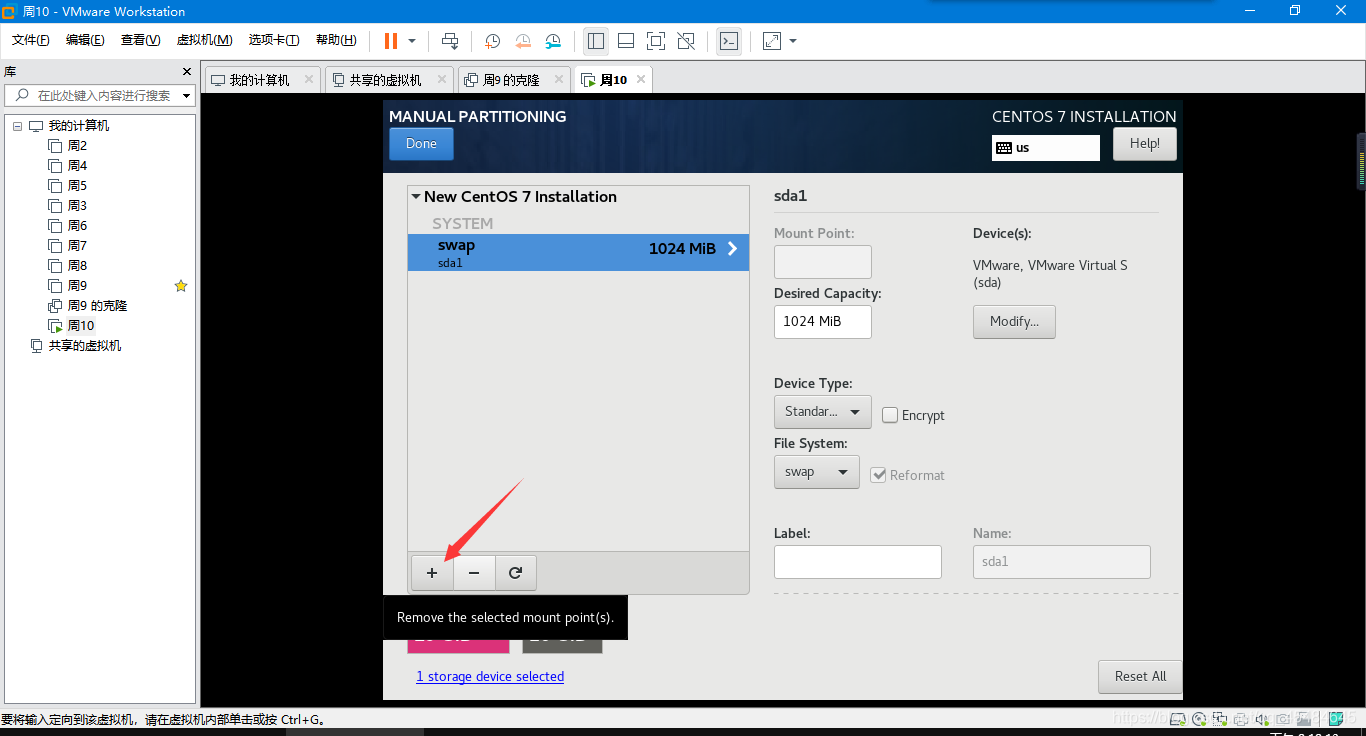Click the unity mode icon

coord(686,41)
